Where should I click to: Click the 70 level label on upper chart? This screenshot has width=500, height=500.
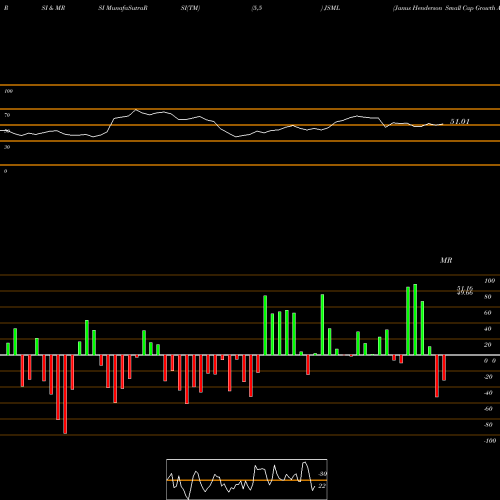pyautogui.click(x=7, y=115)
